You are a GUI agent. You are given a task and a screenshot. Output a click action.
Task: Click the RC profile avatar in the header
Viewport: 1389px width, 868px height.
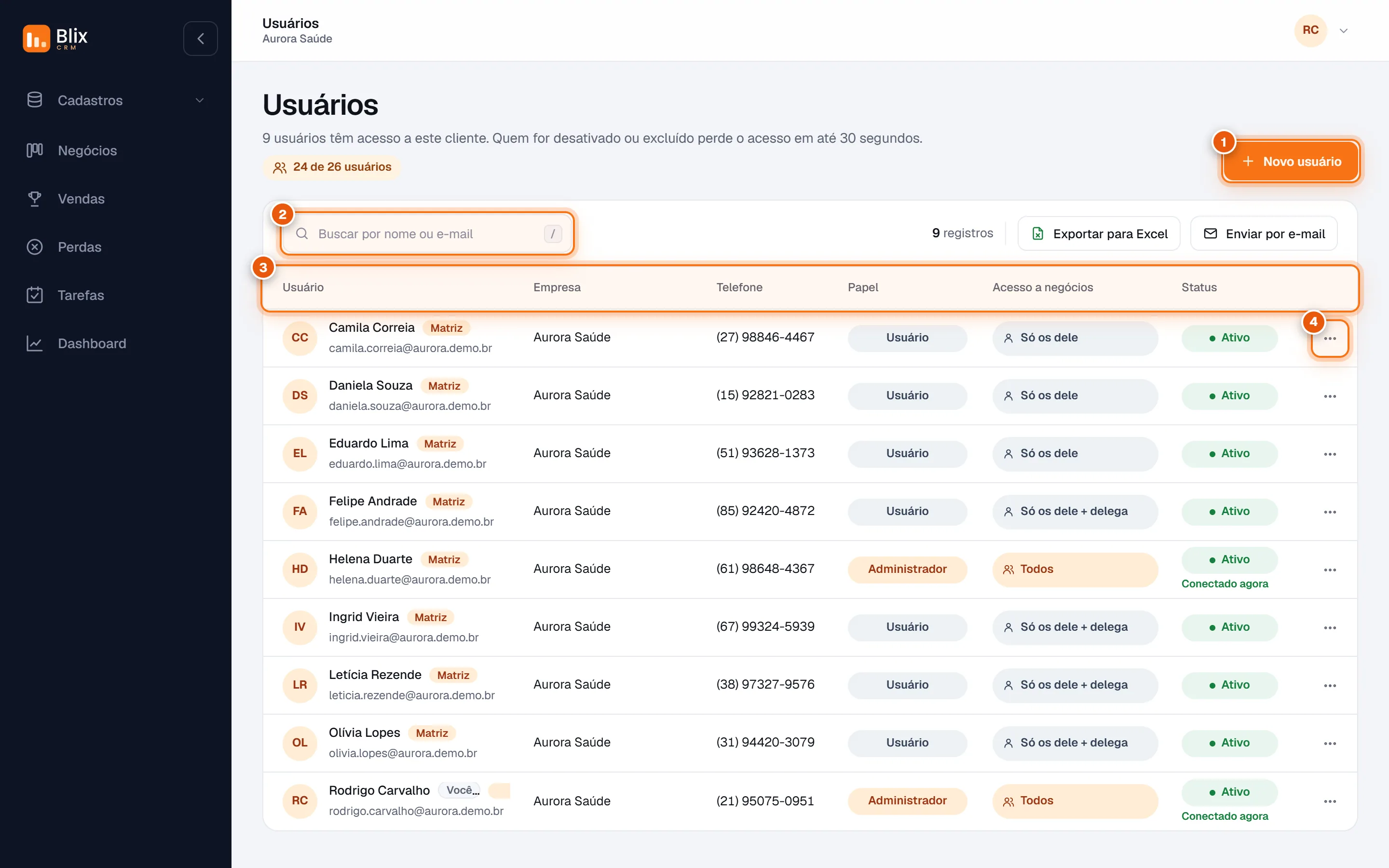pyautogui.click(x=1310, y=30)
